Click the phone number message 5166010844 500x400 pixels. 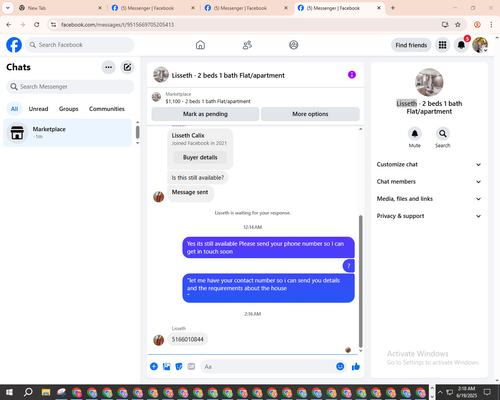188,339
